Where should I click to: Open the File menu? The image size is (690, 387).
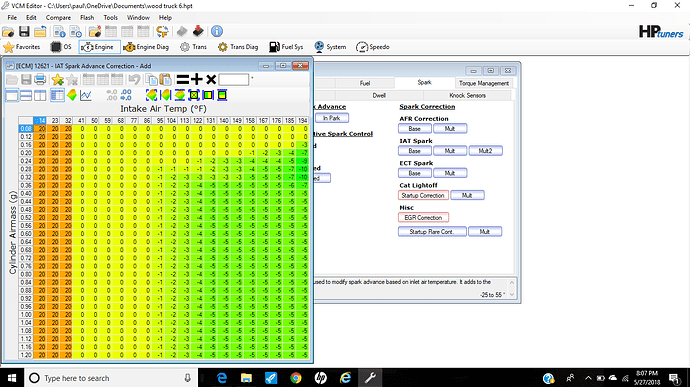(12, 18)
